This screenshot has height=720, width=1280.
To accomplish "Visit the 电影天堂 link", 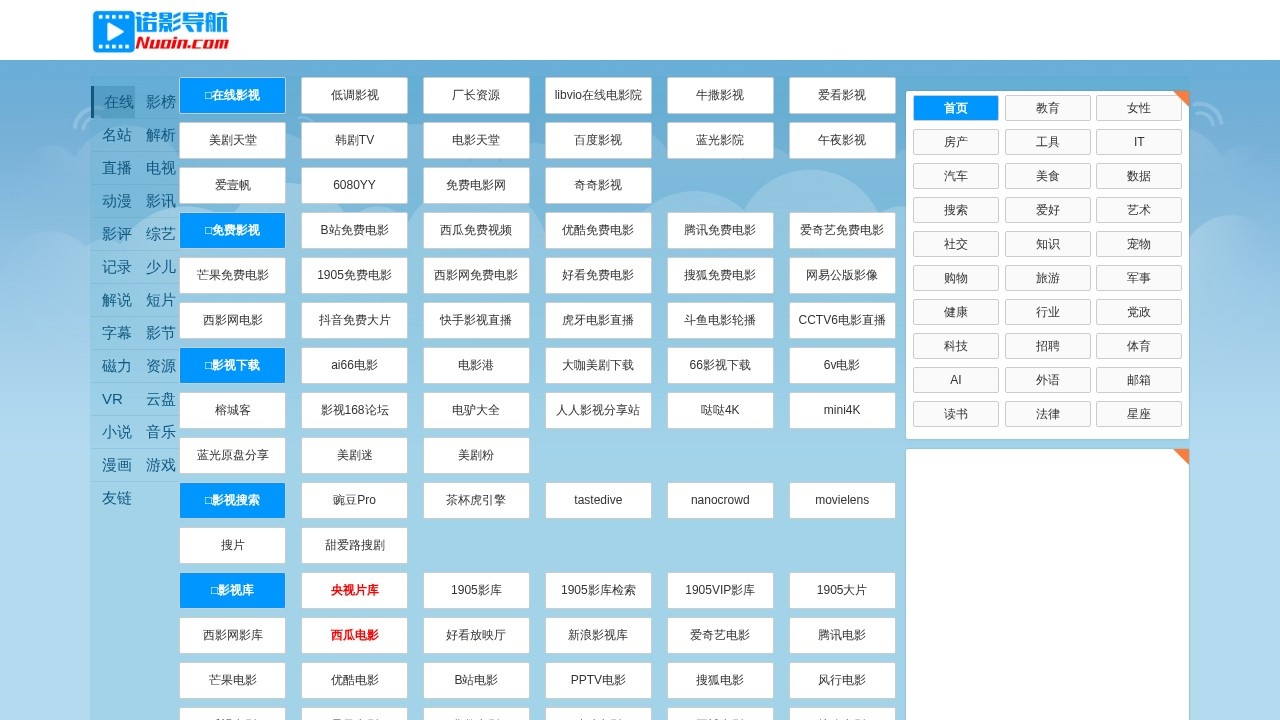I will 476,141.
